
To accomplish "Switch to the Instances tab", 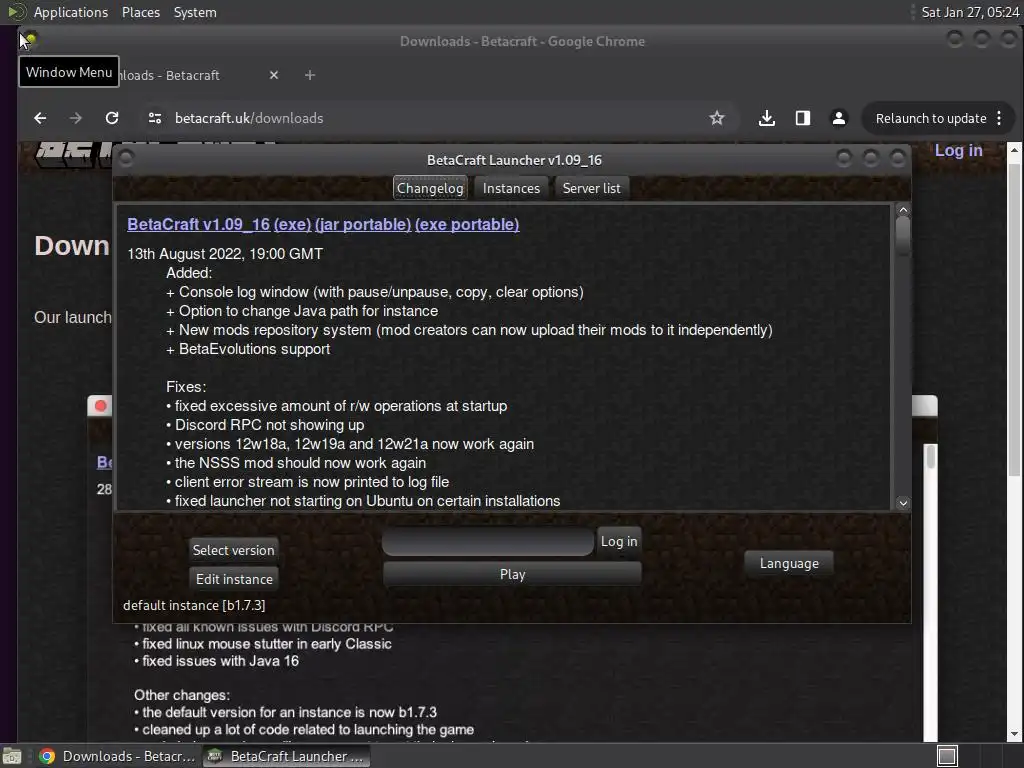I will click(x=511, y=188).
